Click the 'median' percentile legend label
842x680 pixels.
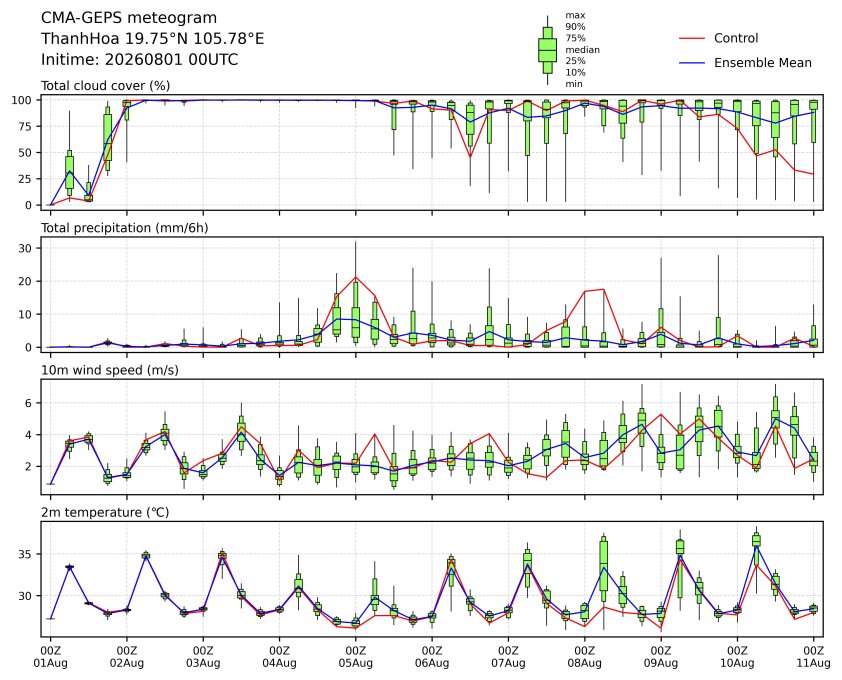pos(582,50)
